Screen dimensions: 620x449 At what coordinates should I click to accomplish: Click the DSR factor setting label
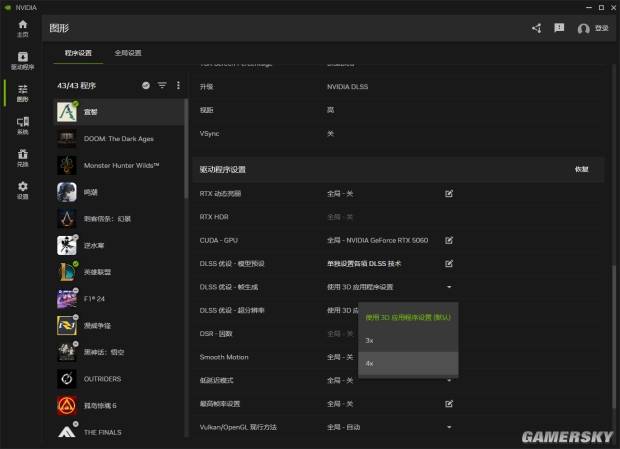pyautogui.click(x=216, y=334)
